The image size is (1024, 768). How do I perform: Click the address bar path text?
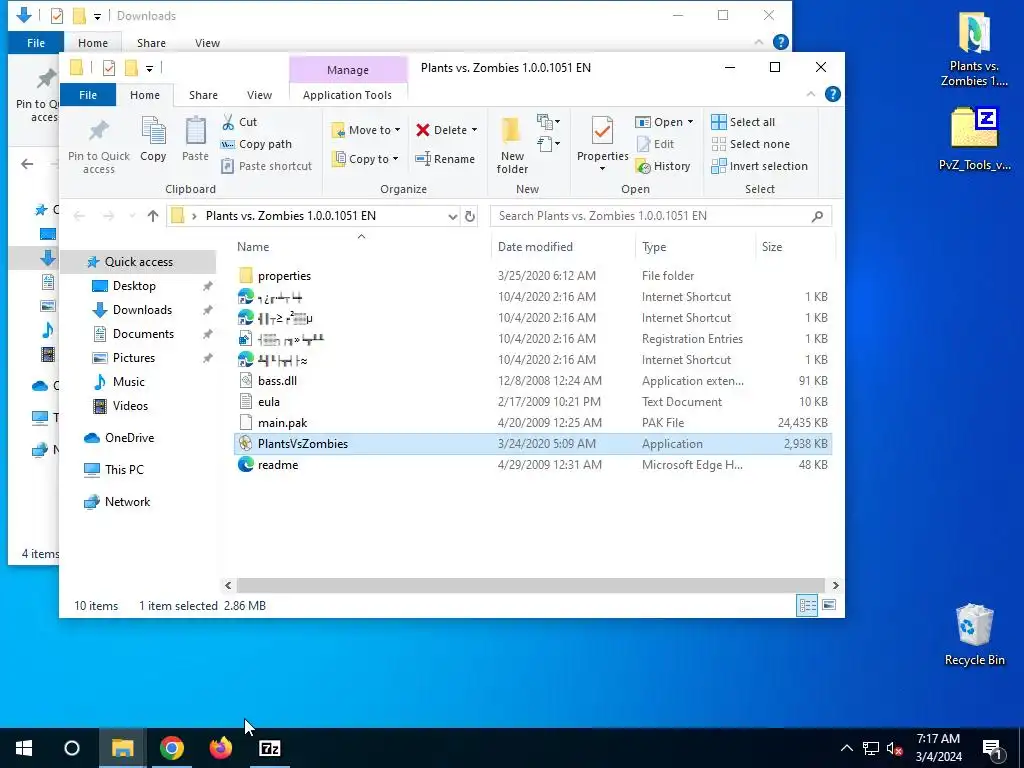point(291,216)
